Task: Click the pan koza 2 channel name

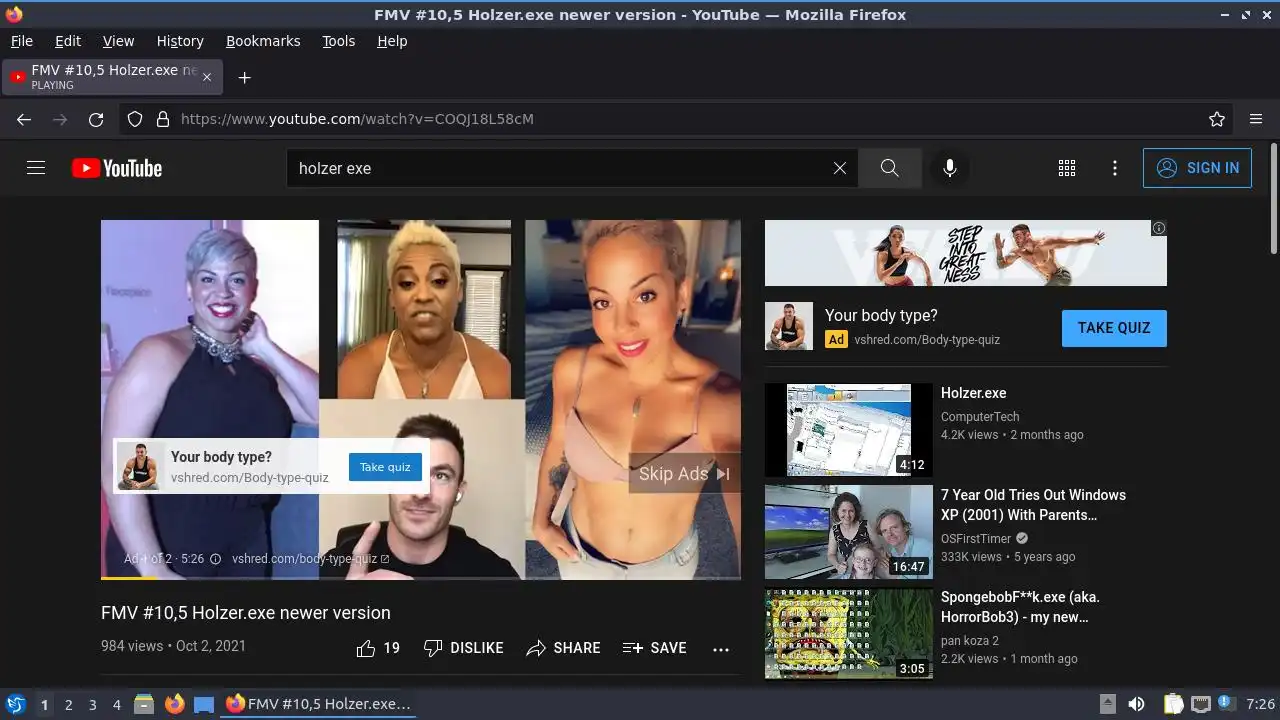Action: (x=970, y=641)
